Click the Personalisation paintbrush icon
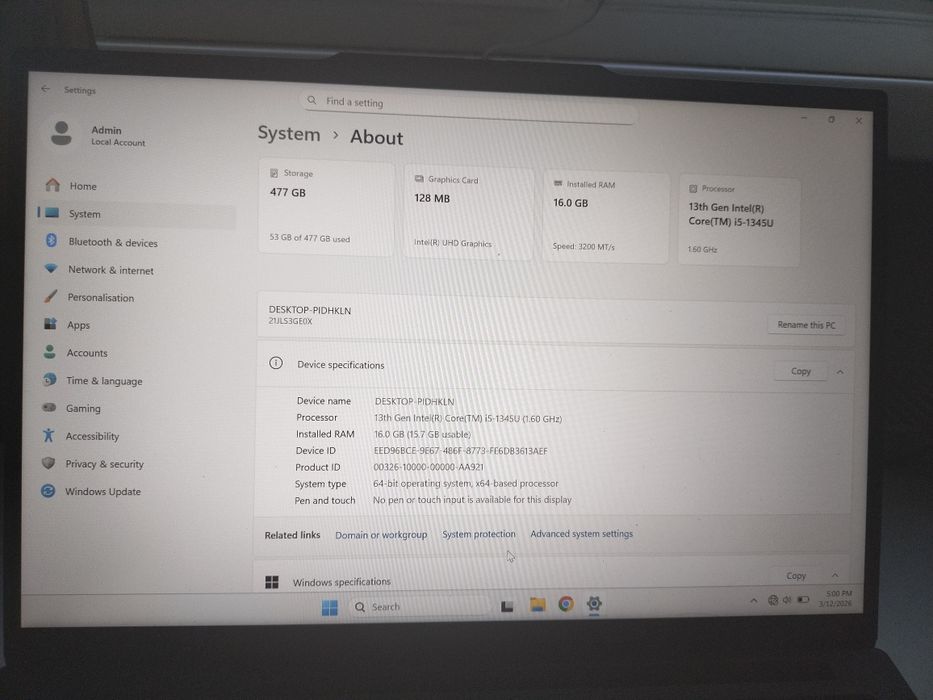Screen dimensions: 933x700 (x=51, y=296)
